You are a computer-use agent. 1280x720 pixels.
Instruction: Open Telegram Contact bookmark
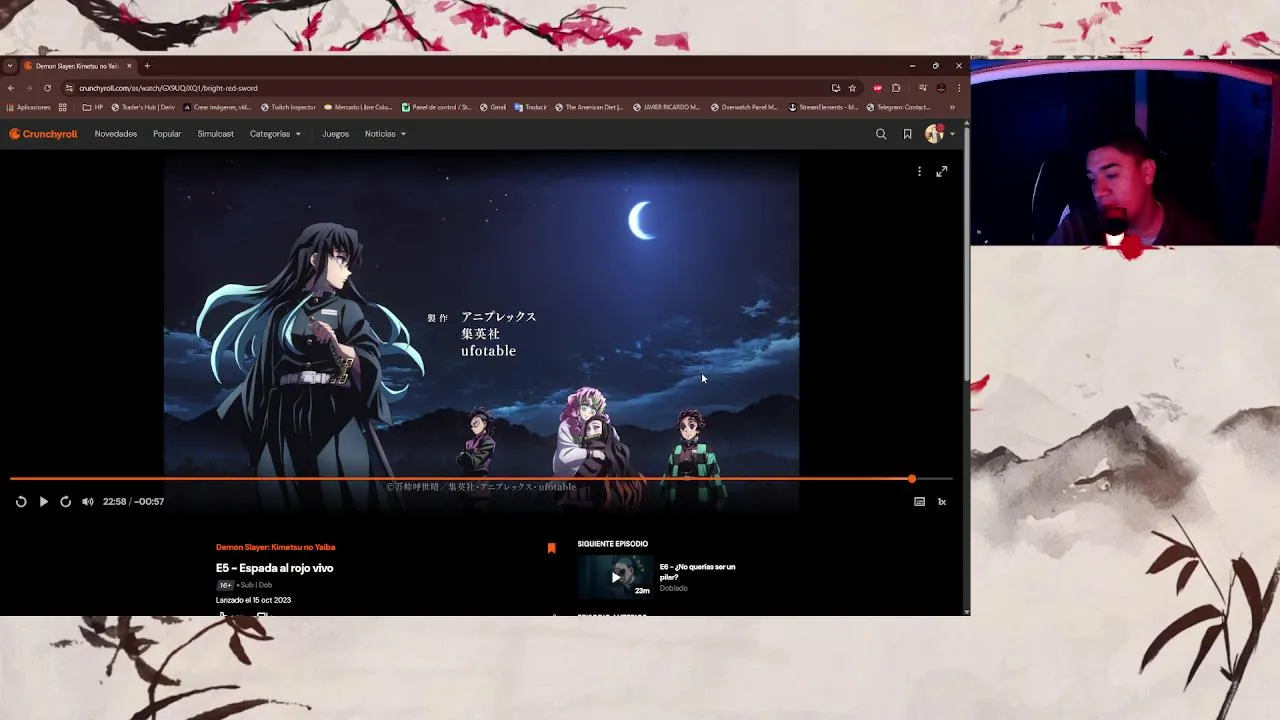[899, 107]
